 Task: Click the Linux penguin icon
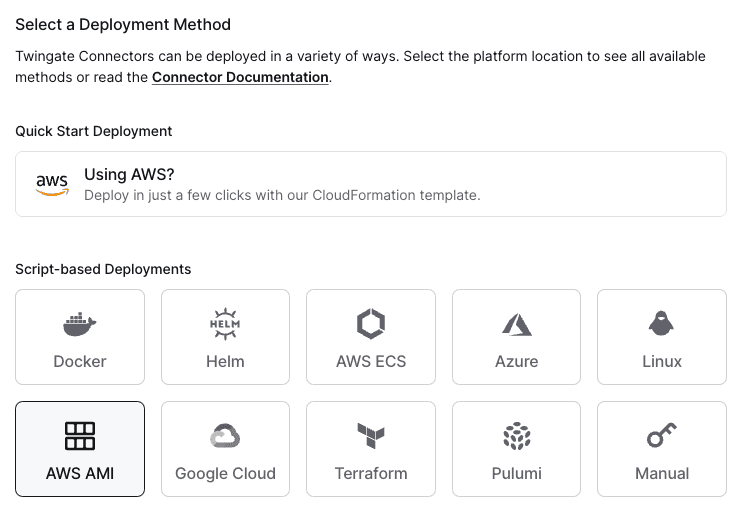coord(661,324)
